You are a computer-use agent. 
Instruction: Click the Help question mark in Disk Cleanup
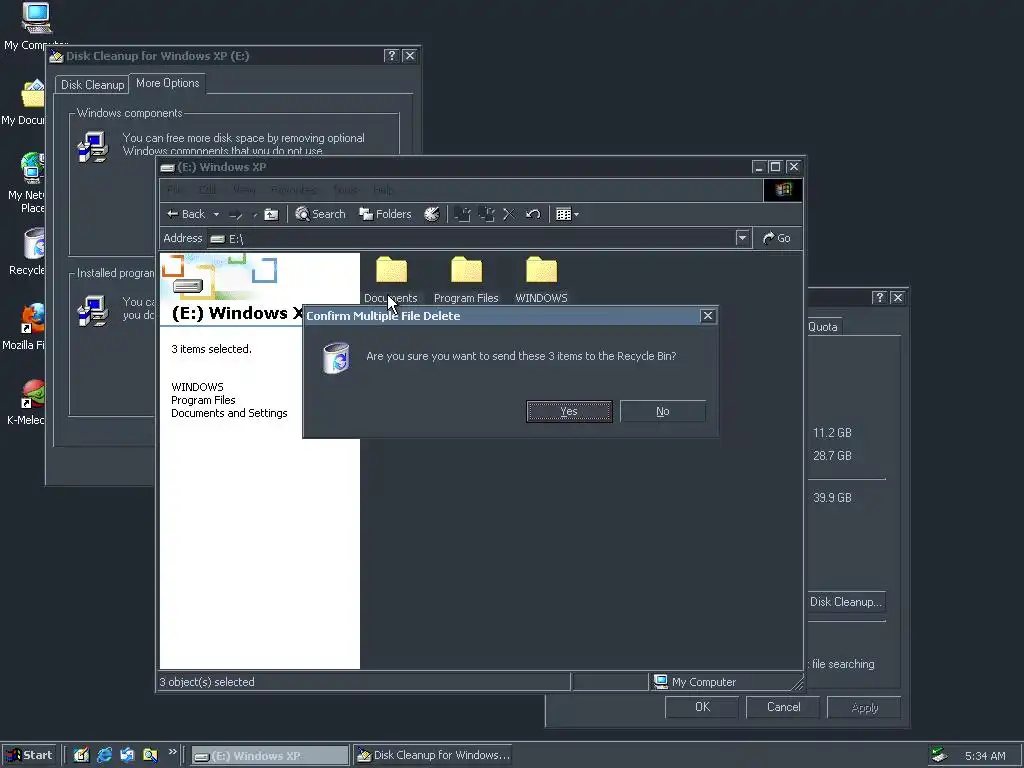[x=391, y=56]
